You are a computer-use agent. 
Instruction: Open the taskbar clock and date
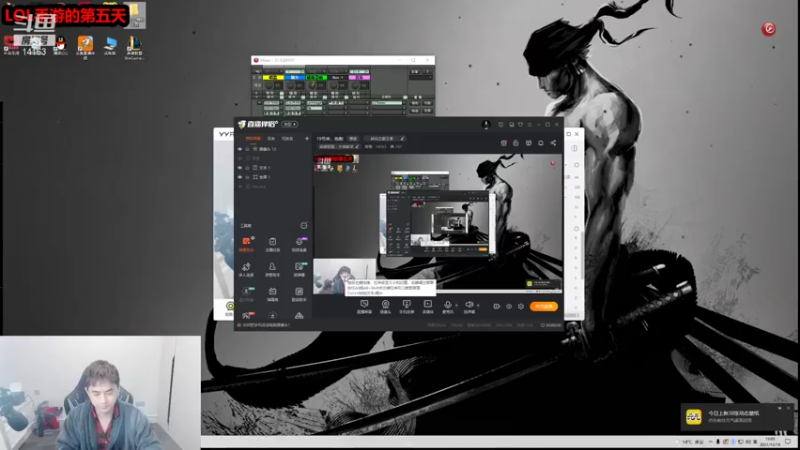(769, 442)
